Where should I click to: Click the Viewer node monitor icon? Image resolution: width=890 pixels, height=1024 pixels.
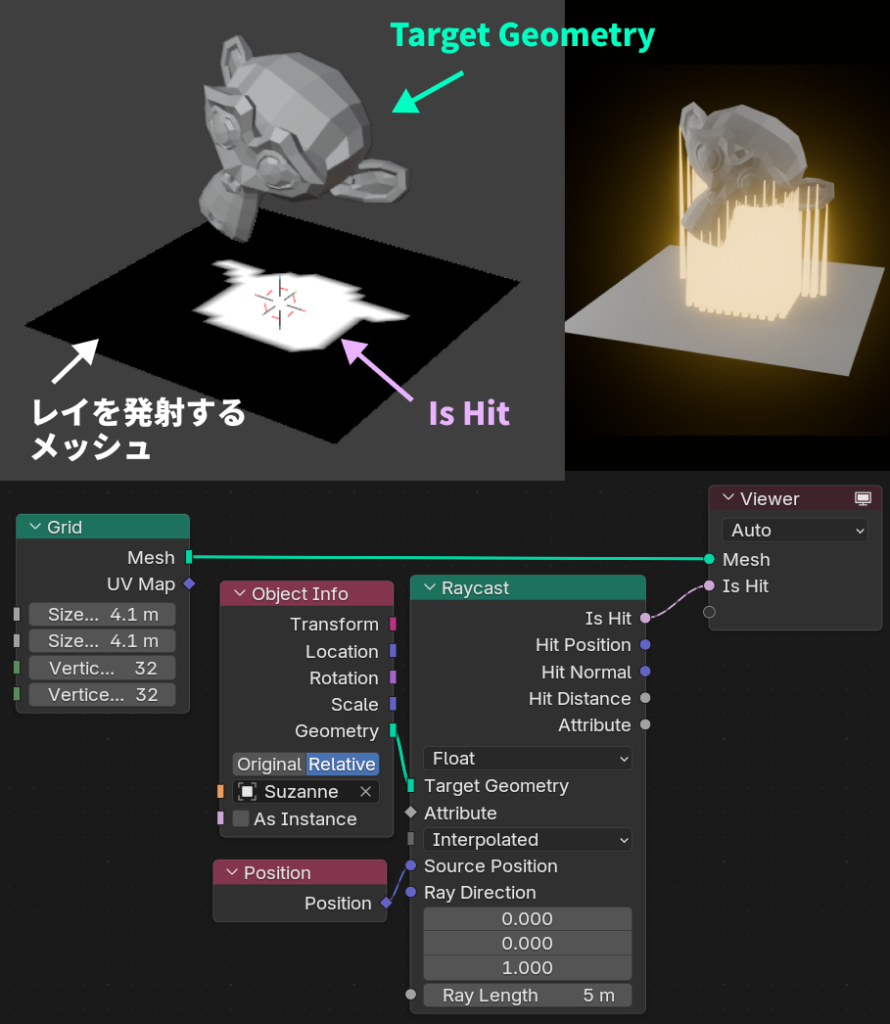pos(862,499)
